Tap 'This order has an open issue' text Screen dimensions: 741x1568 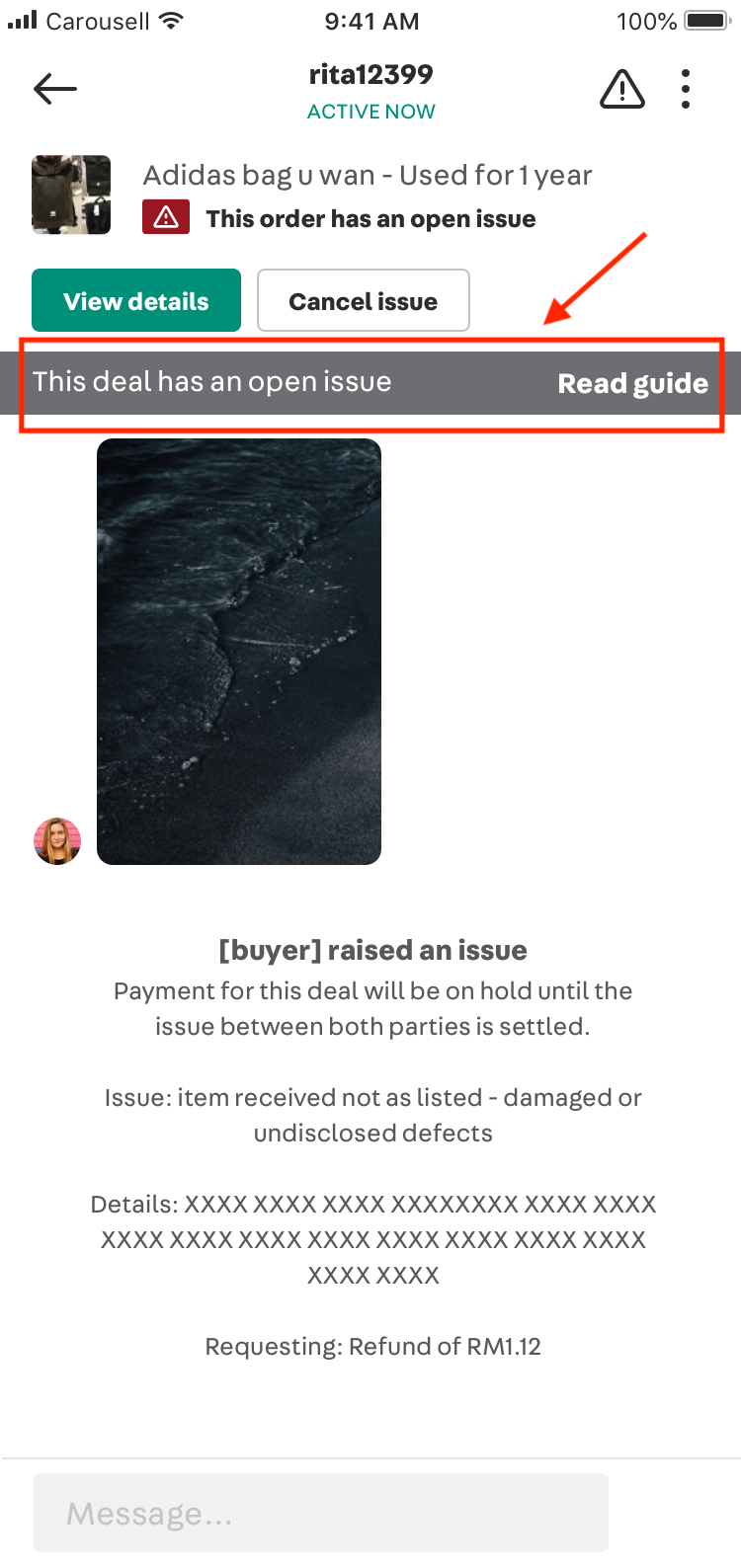(370, 218)
